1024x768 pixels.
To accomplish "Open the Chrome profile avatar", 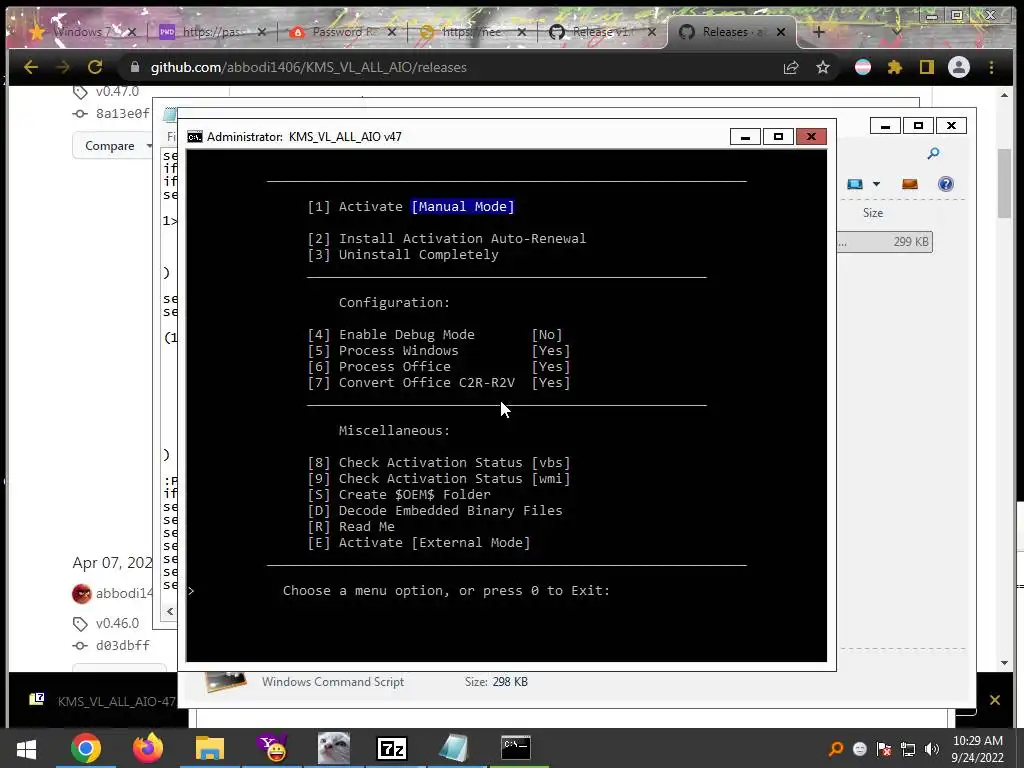I will (x=959, y=67).
